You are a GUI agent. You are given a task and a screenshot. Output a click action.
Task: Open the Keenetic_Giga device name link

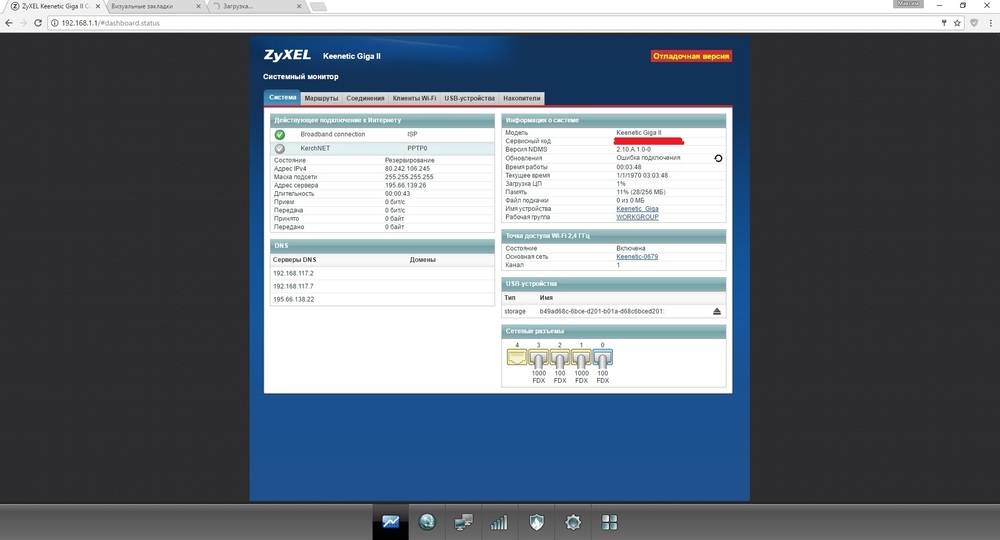tap(637, 209)
